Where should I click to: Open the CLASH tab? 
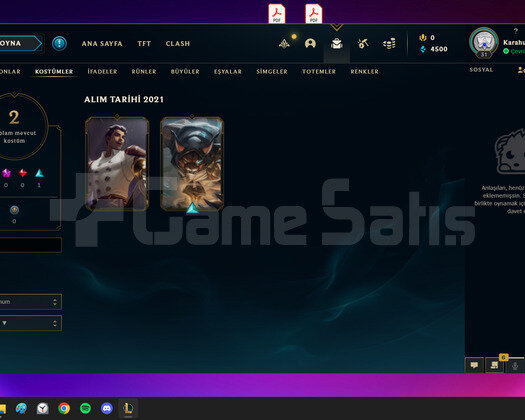(178, 44)
